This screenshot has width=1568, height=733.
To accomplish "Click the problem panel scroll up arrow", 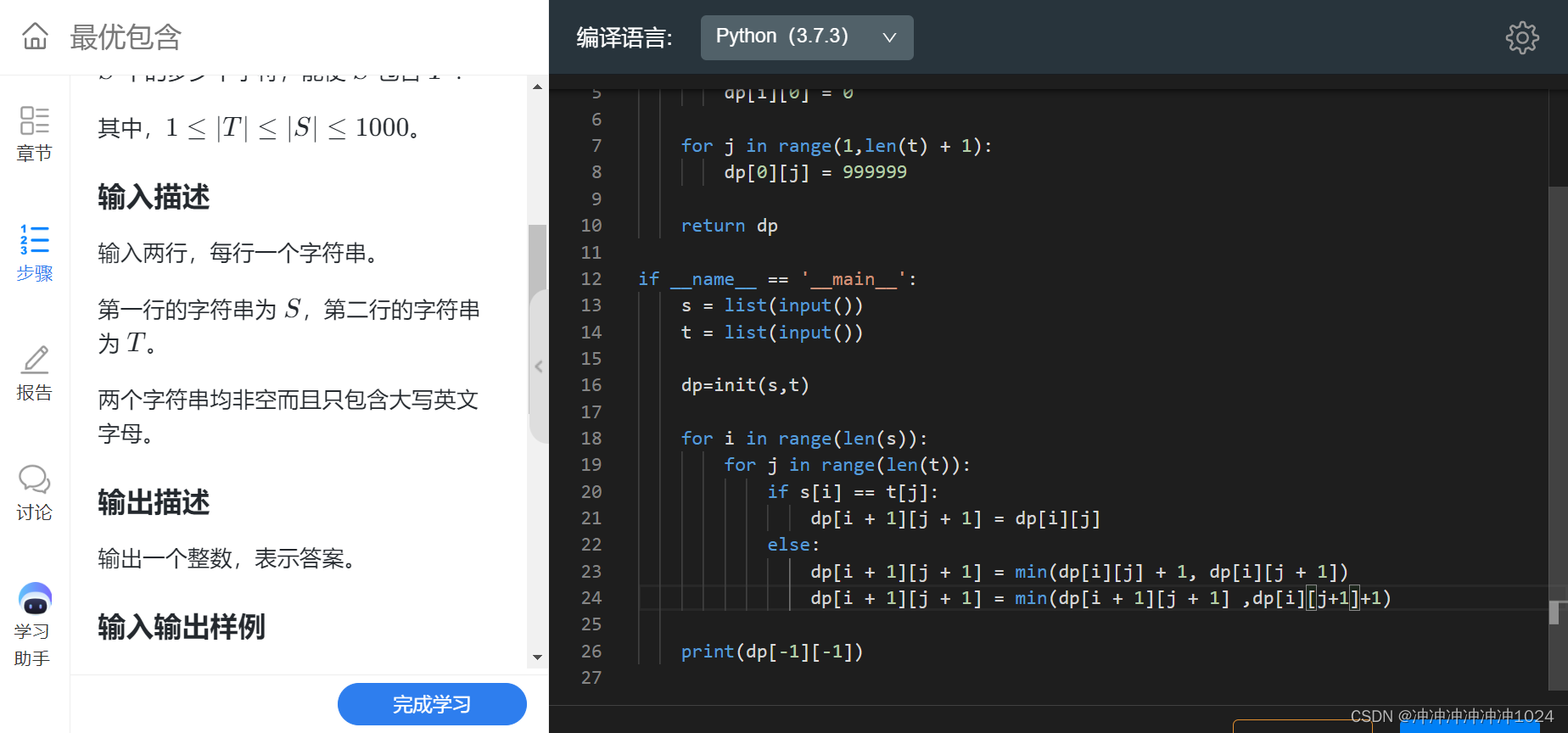I will (x=537, y=87).
